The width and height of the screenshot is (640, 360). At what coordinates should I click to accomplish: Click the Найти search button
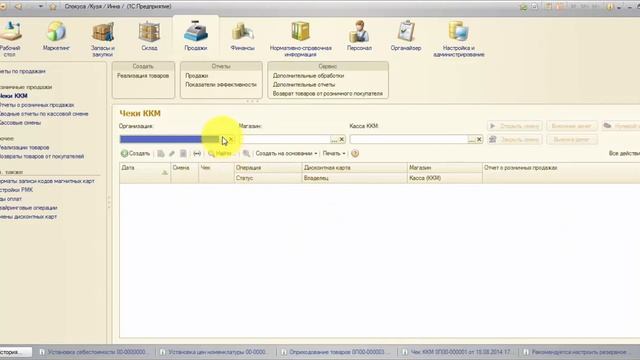[220, 153]
